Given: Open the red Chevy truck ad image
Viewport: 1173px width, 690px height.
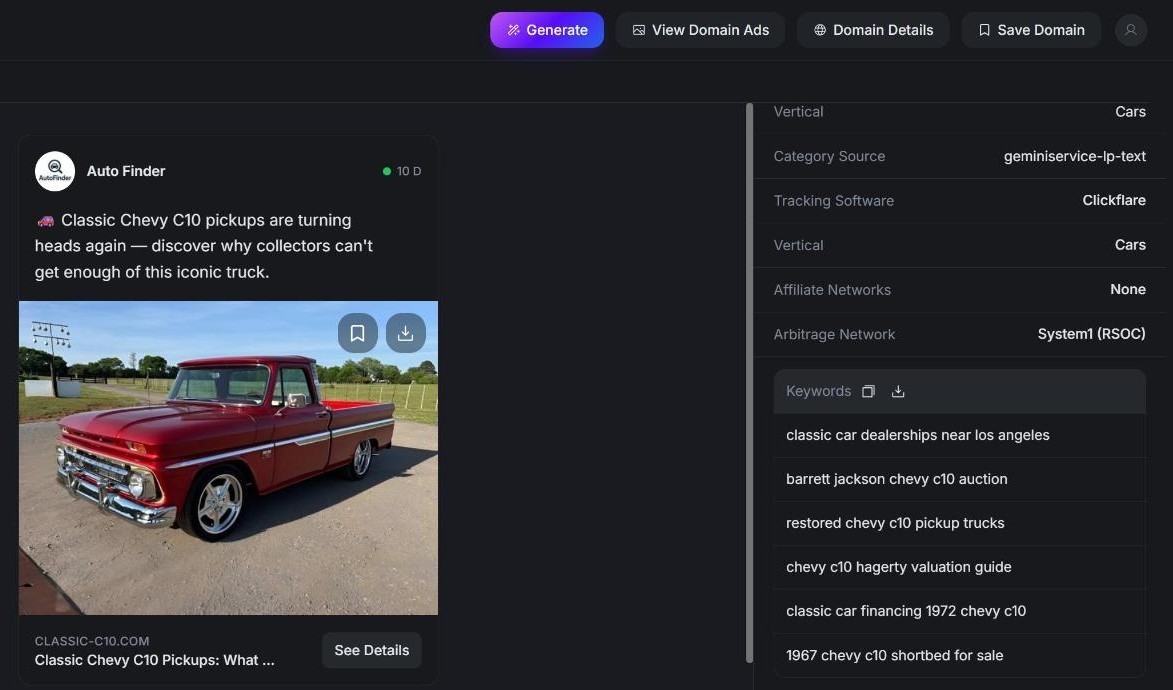Looking at the screenshot, I should (x=228, y=458).
